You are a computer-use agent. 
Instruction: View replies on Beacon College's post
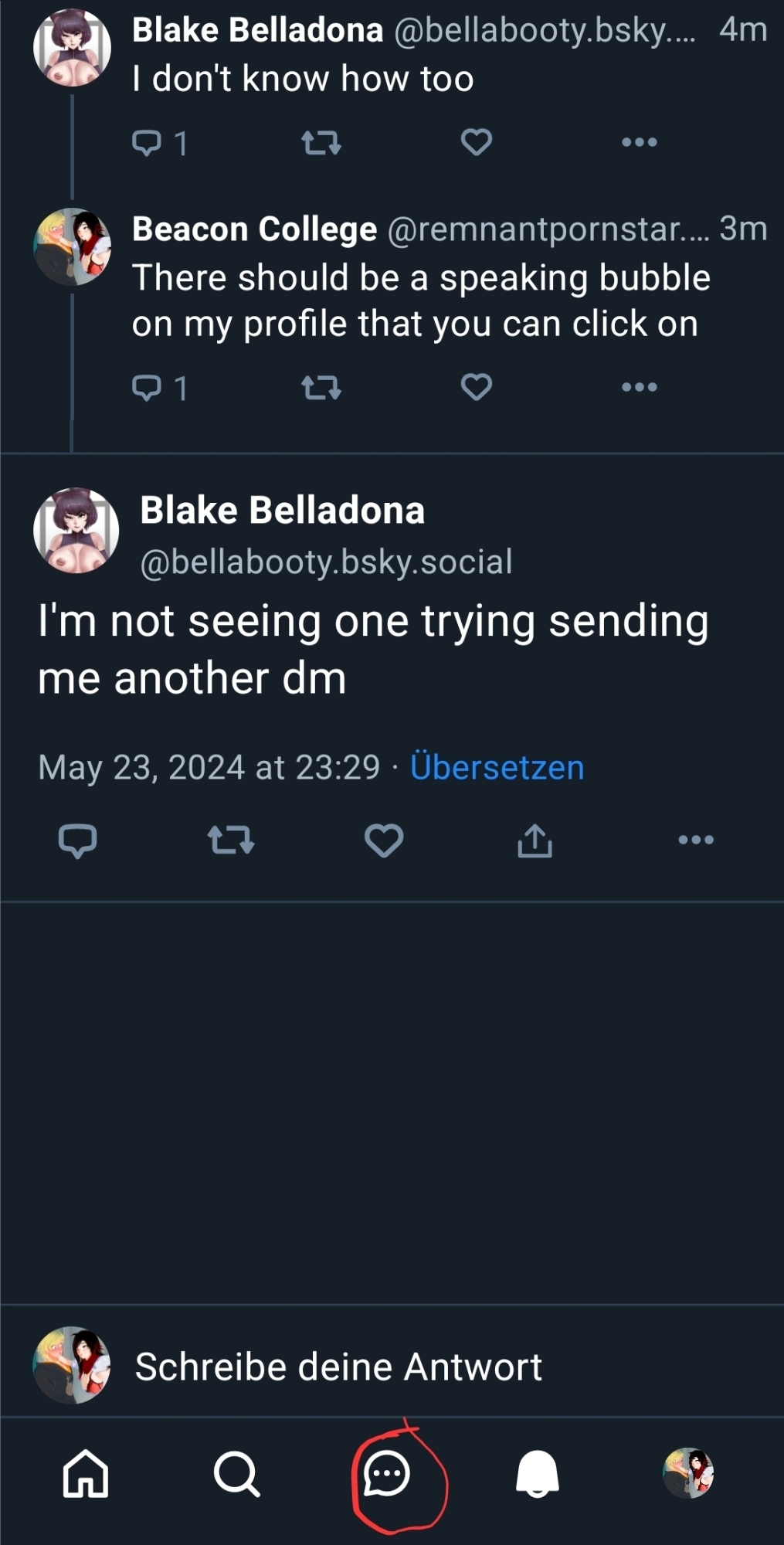[x=159, y=387]
